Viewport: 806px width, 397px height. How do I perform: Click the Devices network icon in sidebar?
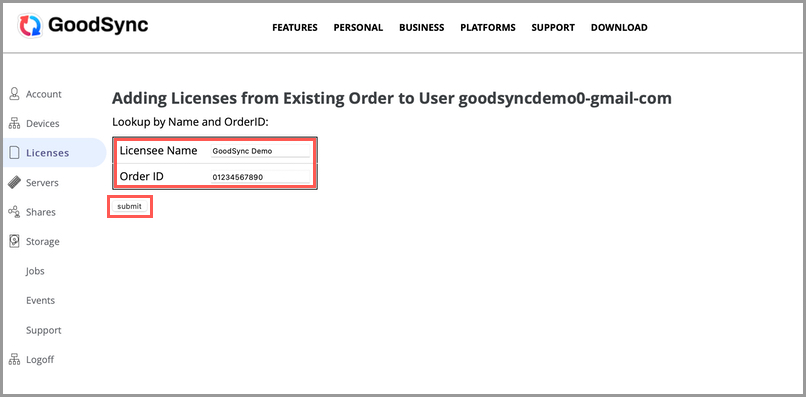click(14, 123)
